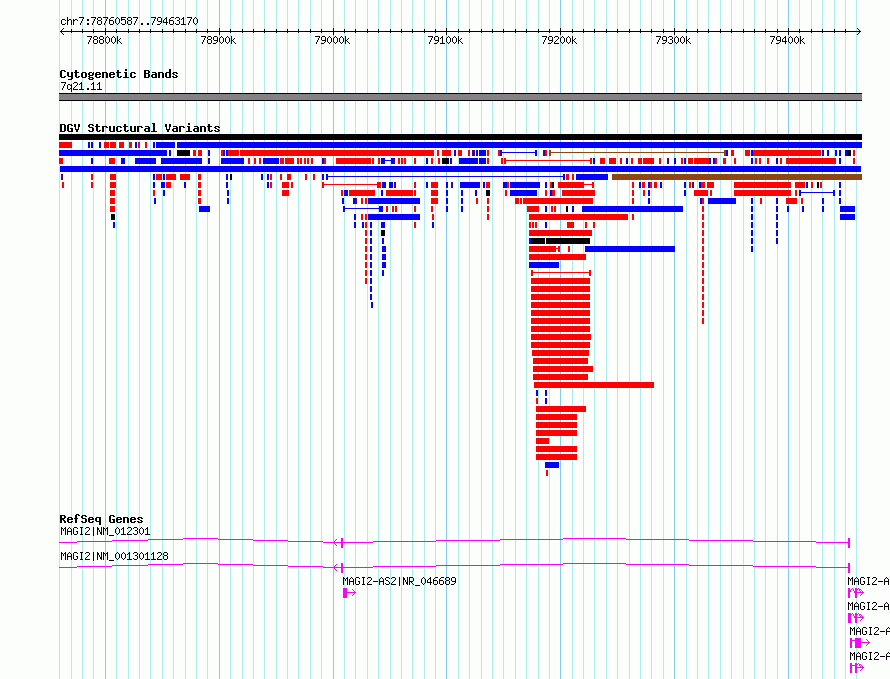Click the 7q21.11 band label

[81, 86]
